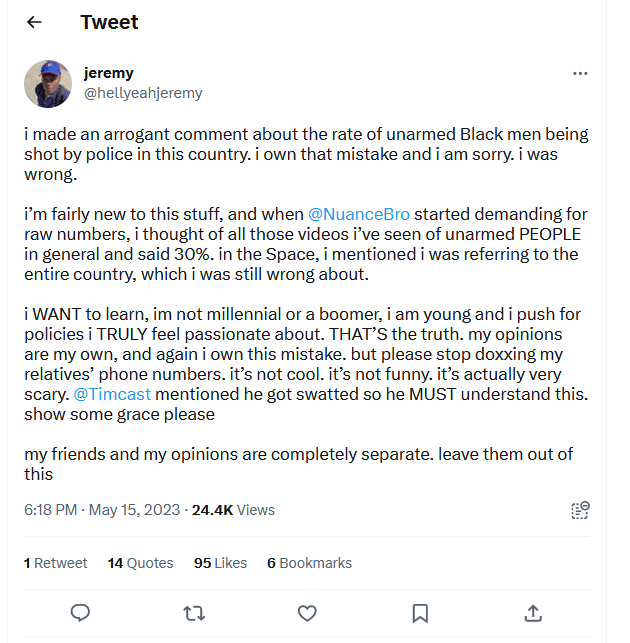Open the 6 Bookmarks count
Screen dimensions: 630x643
[x=309, y=563]
